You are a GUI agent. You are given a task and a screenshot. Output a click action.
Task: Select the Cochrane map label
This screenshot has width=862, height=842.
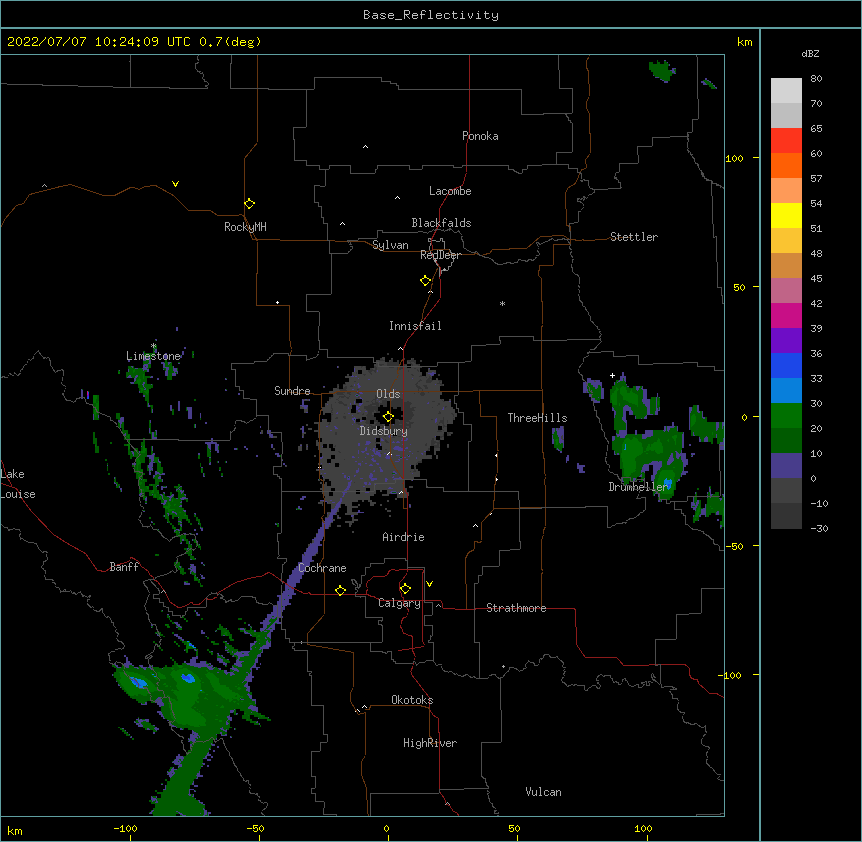point(322,568)
